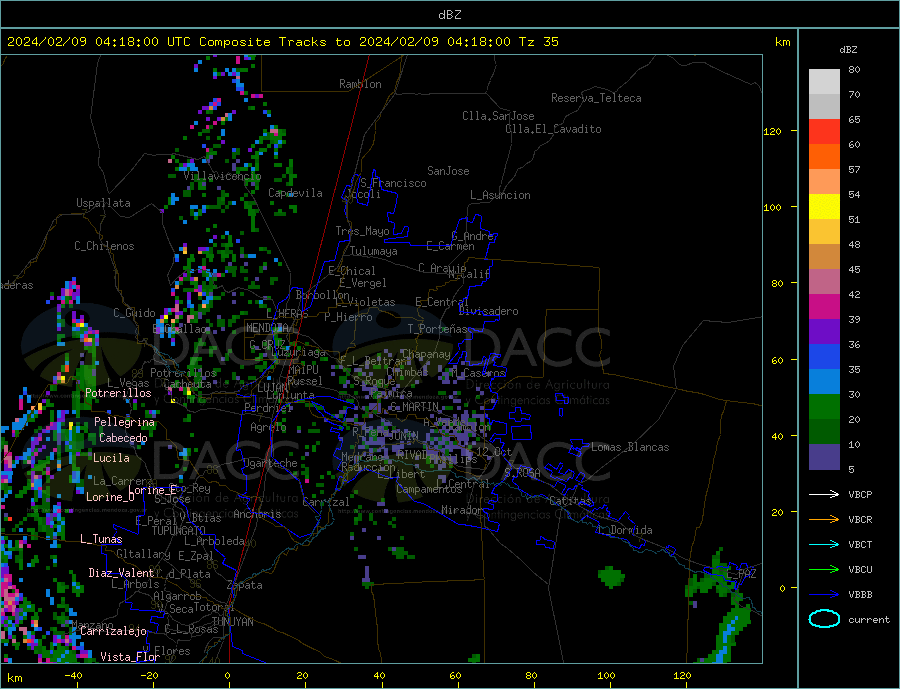
Task: Click the C_Chilenos place label
Action: pyautogui.click(x=104, y=246)
